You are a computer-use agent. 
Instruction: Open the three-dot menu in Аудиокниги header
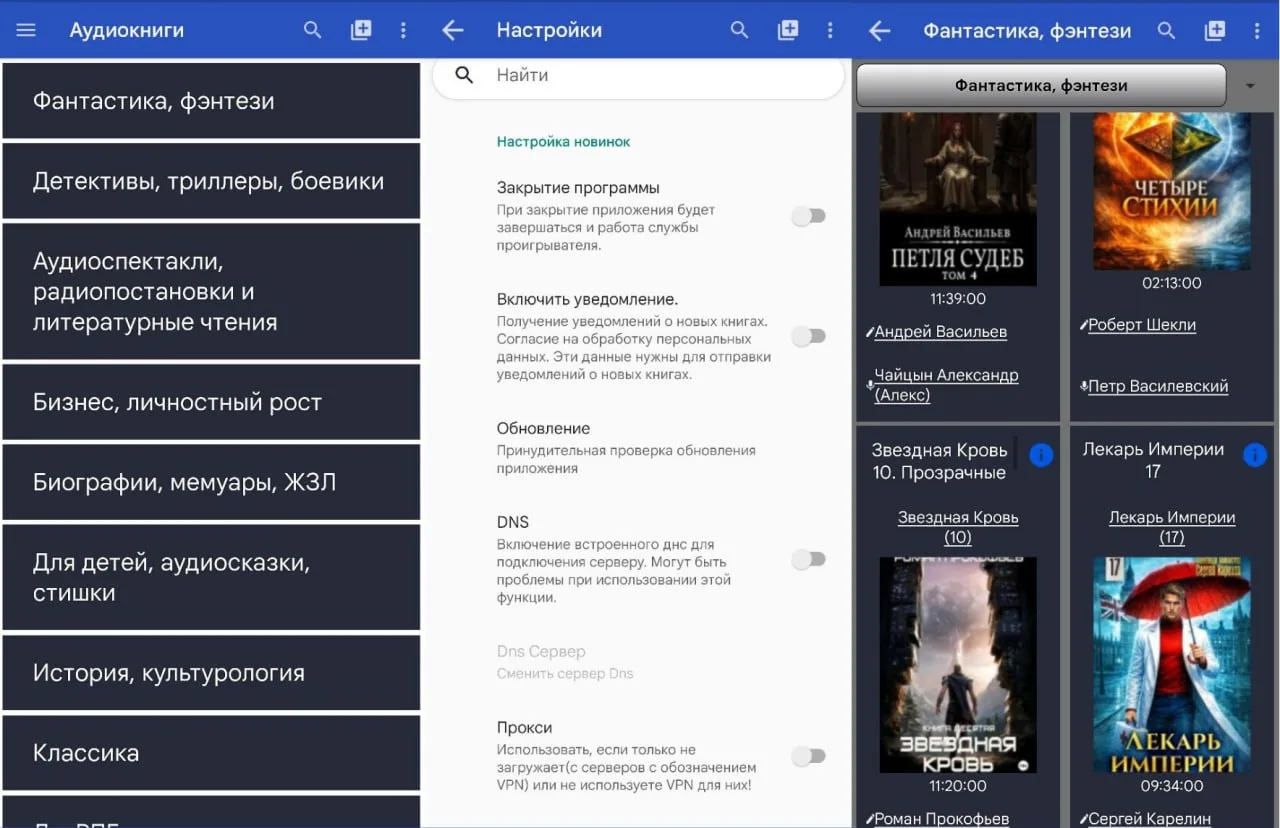click(x=403, y=30)
